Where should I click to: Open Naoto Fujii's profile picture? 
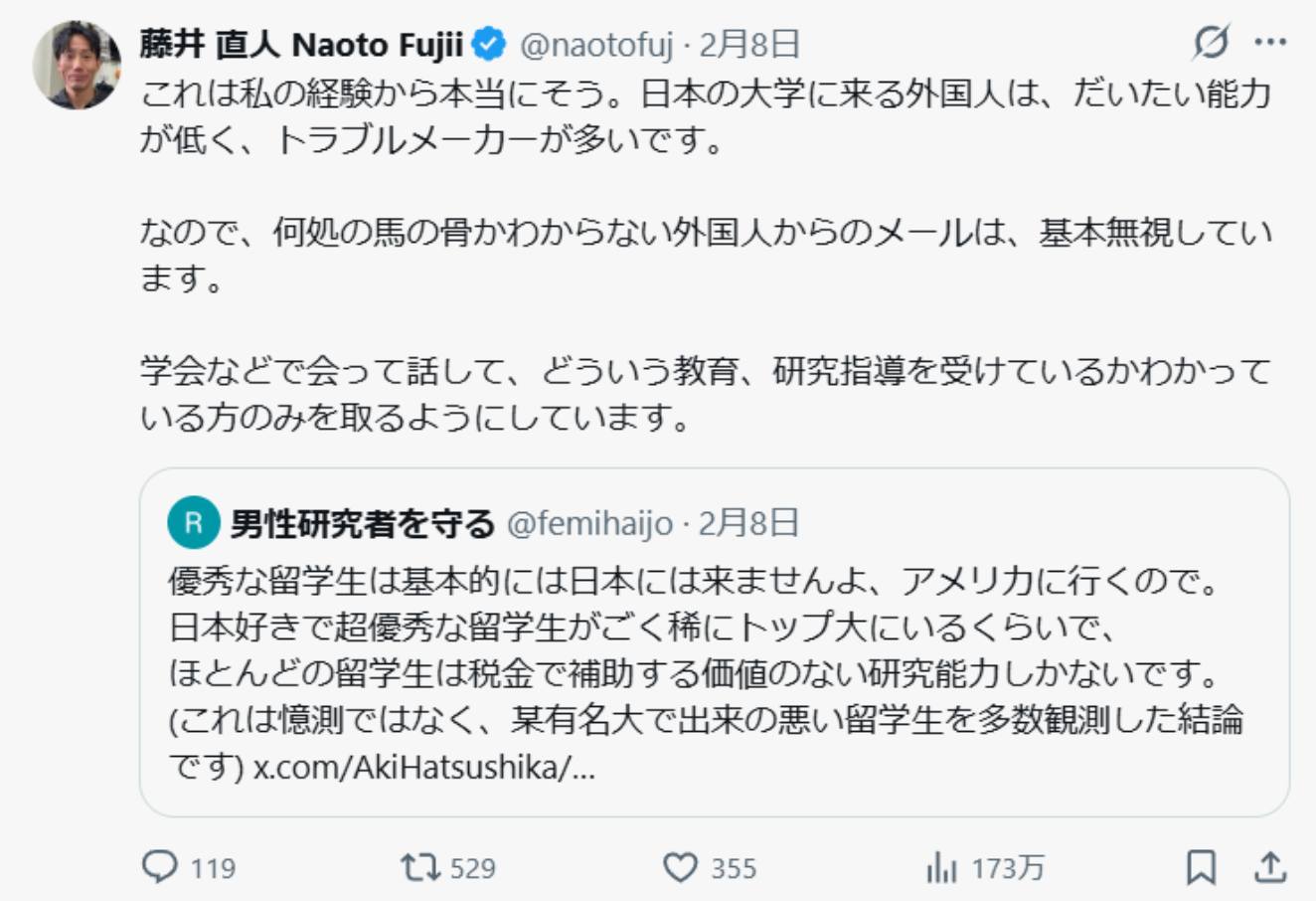(76, 64)
